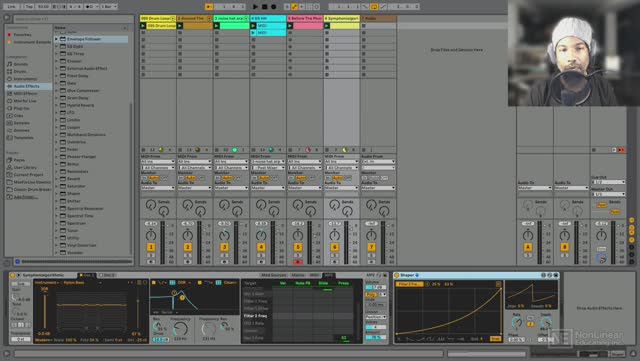The image size is (640, 361).
Task: Start playback with the transport play button
Action: (x=255, y=7)
